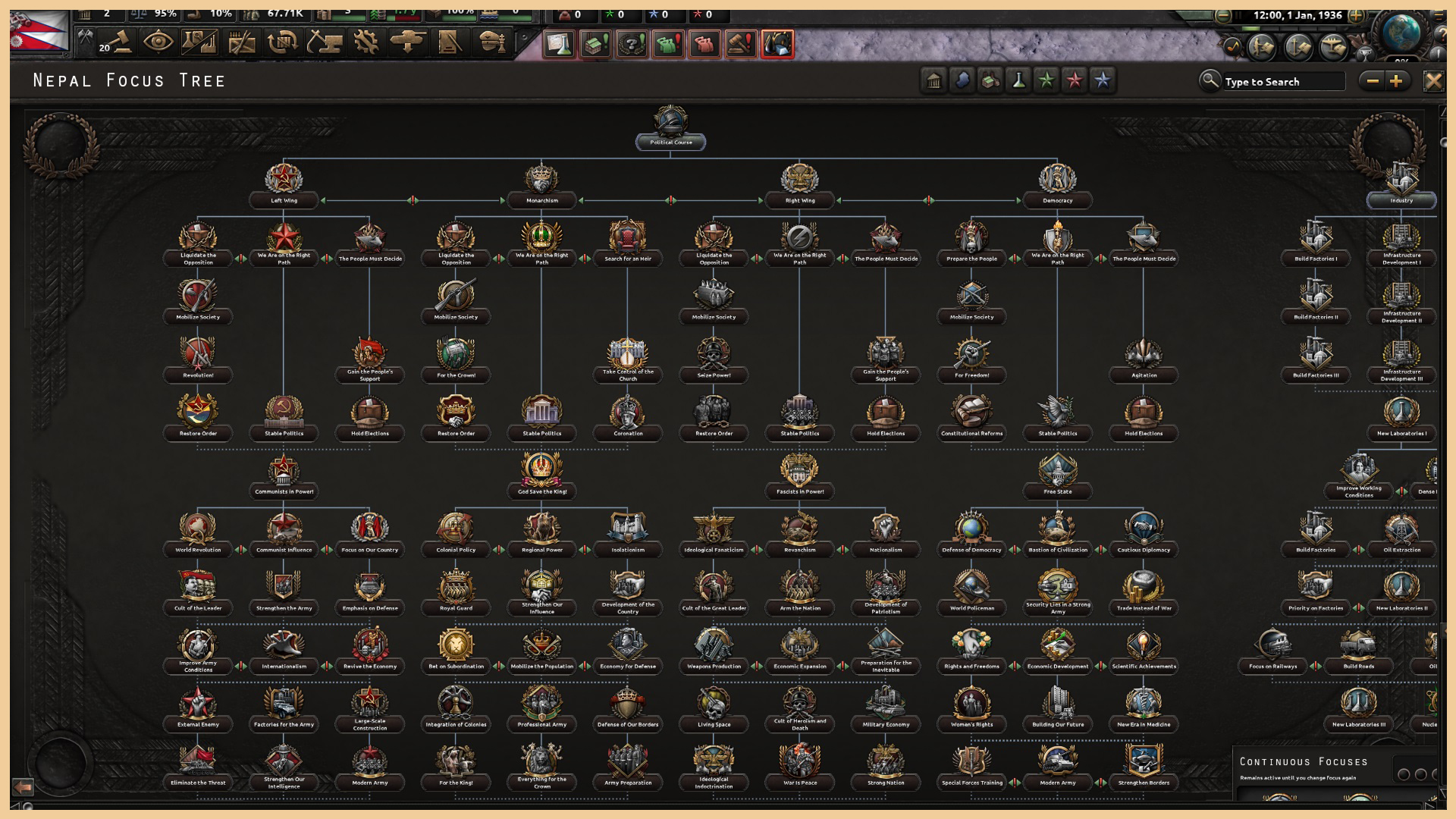The image size is (1456, 819).
Task: Switch to the air bomber map mode
Action: [1333, 48]
